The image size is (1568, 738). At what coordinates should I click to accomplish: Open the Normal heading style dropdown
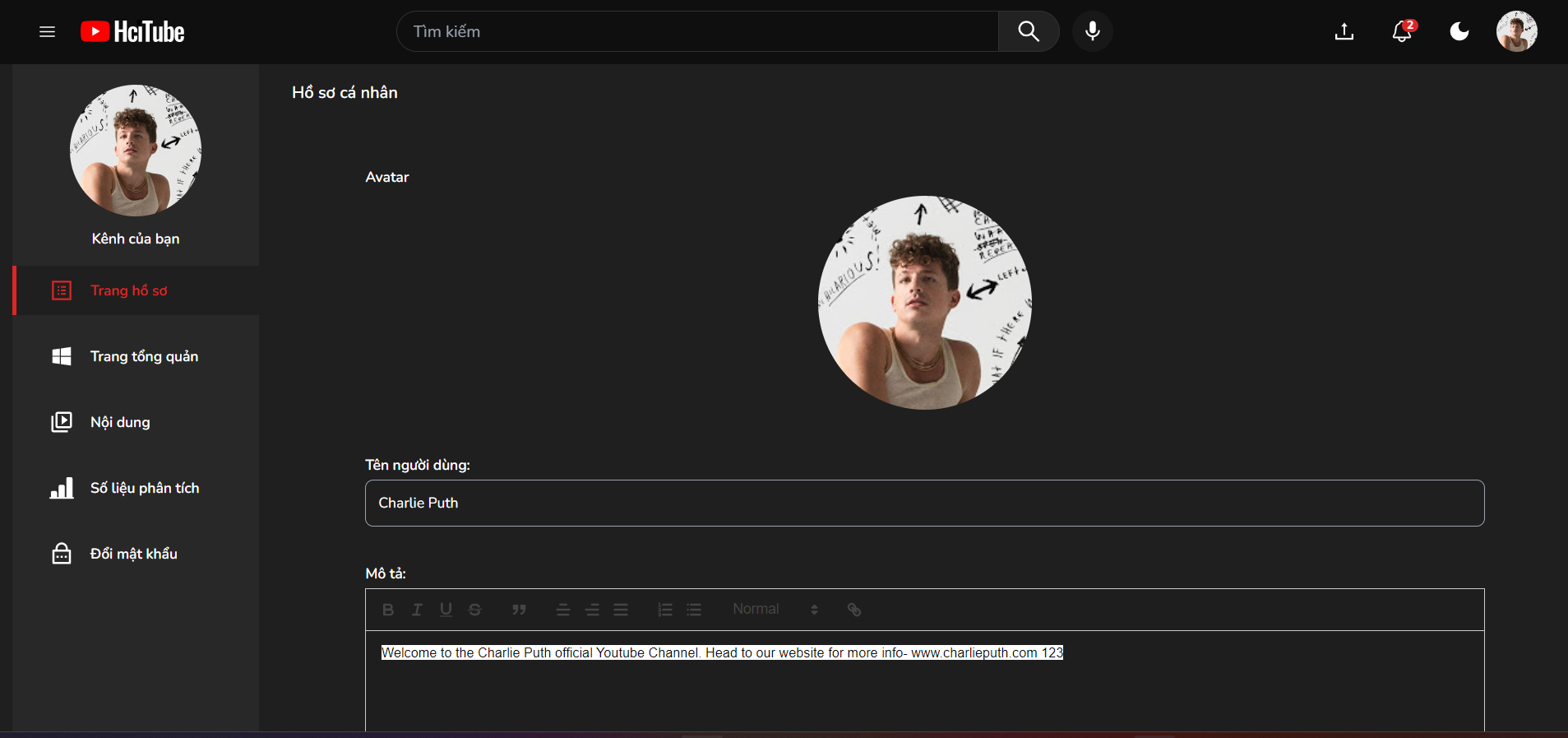pyautogui.click(x=775, y=610)
